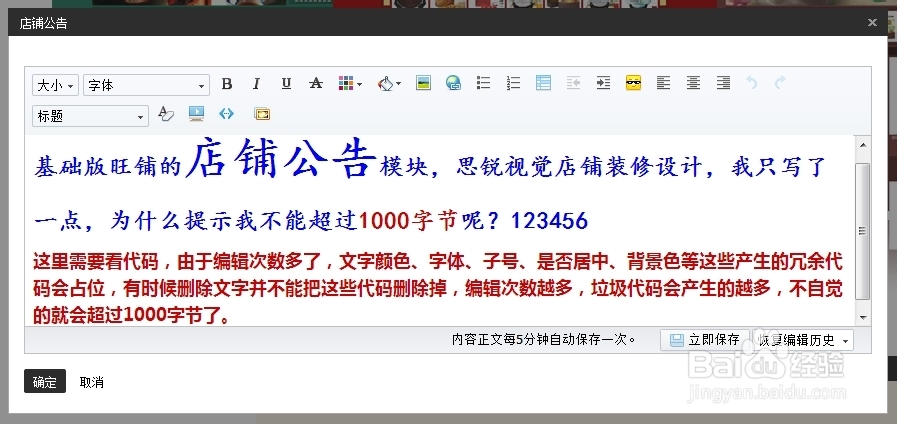Click the editor vertical scrollbar thumb
The width and height of the screenshot is (897, 424).
(x=863, y=231)
